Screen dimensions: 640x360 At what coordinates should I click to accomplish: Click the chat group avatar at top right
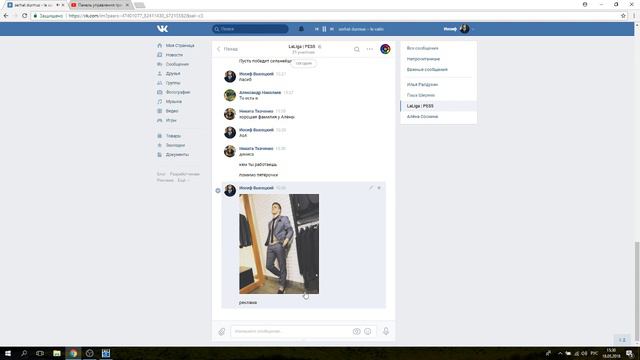click(x=385, y=49)
